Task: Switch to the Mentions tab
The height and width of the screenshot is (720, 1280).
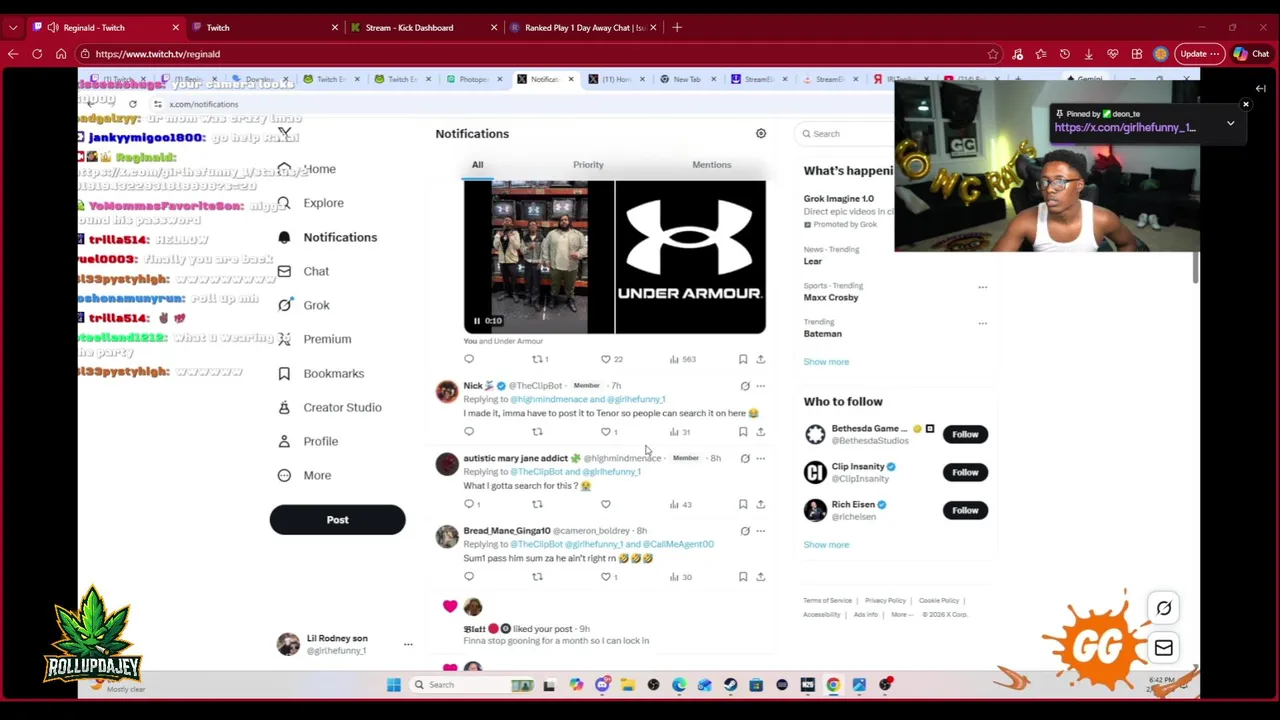Action: [x=711, y=165]
